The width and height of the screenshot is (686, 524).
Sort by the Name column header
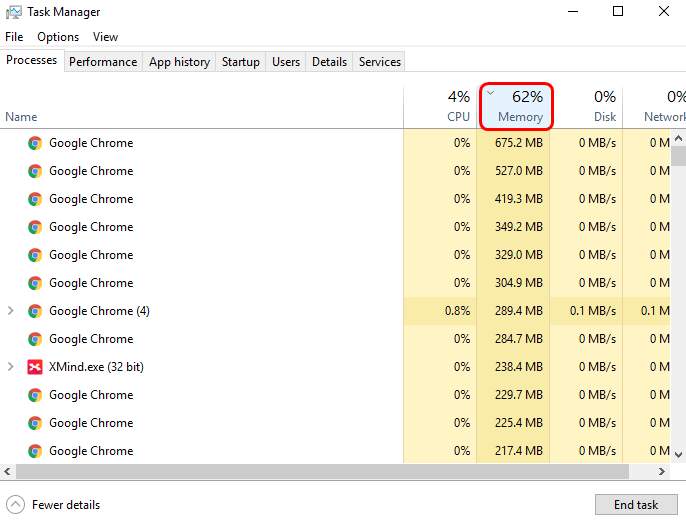click(201, 108)
